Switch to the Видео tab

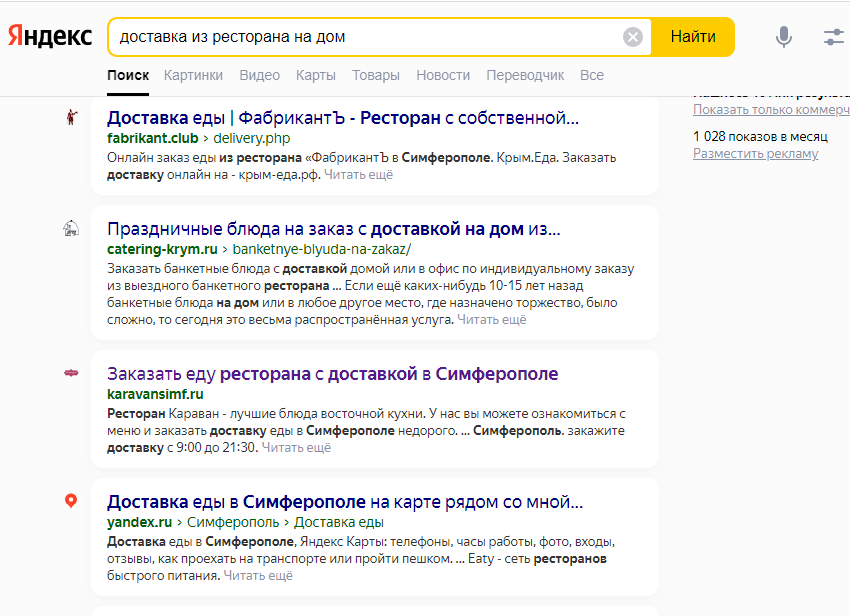tap(260, 75)
